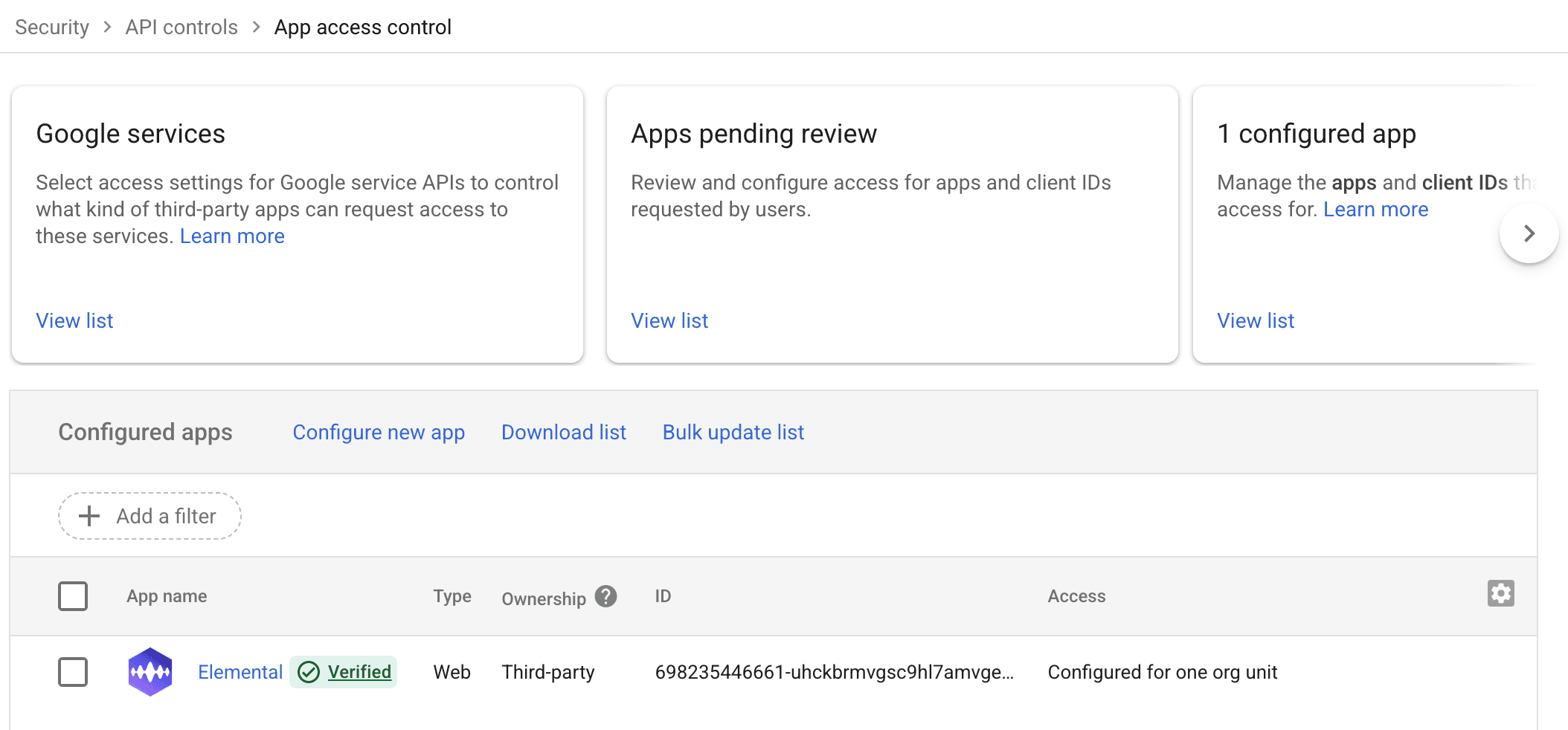Click the Elemental app logo icon
The image size is (1568, 730).
[x=150, y=672]
